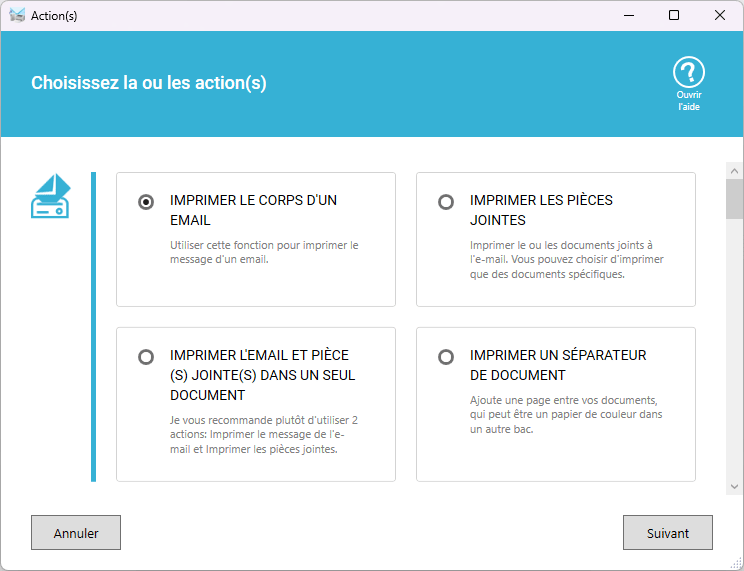Click the 'IMPRIMER UN SÉPARATEUR DE DOCUMENT' title
Image resolution: width=744 pixels, height=571 pixels.
coord(558,365)
